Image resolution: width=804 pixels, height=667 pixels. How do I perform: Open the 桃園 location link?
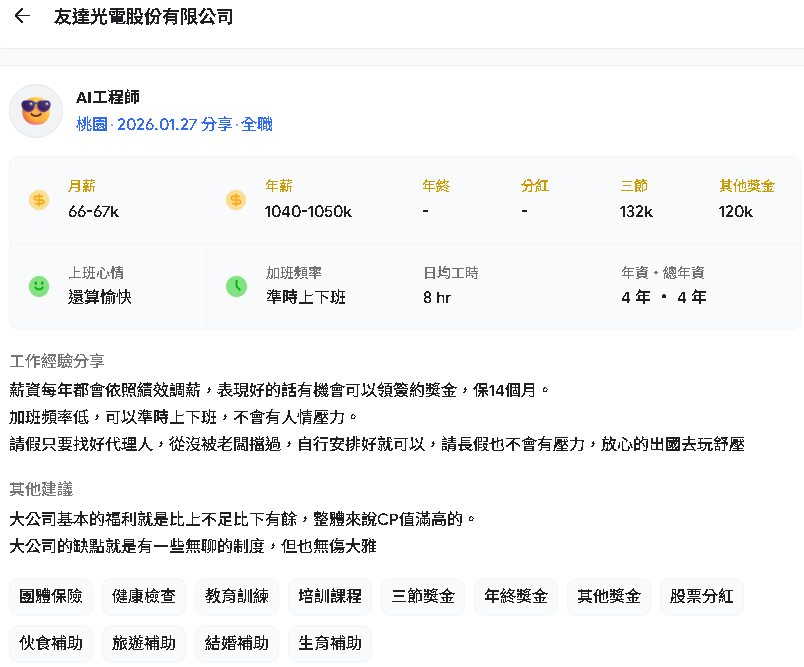click(x=92, y=124)
